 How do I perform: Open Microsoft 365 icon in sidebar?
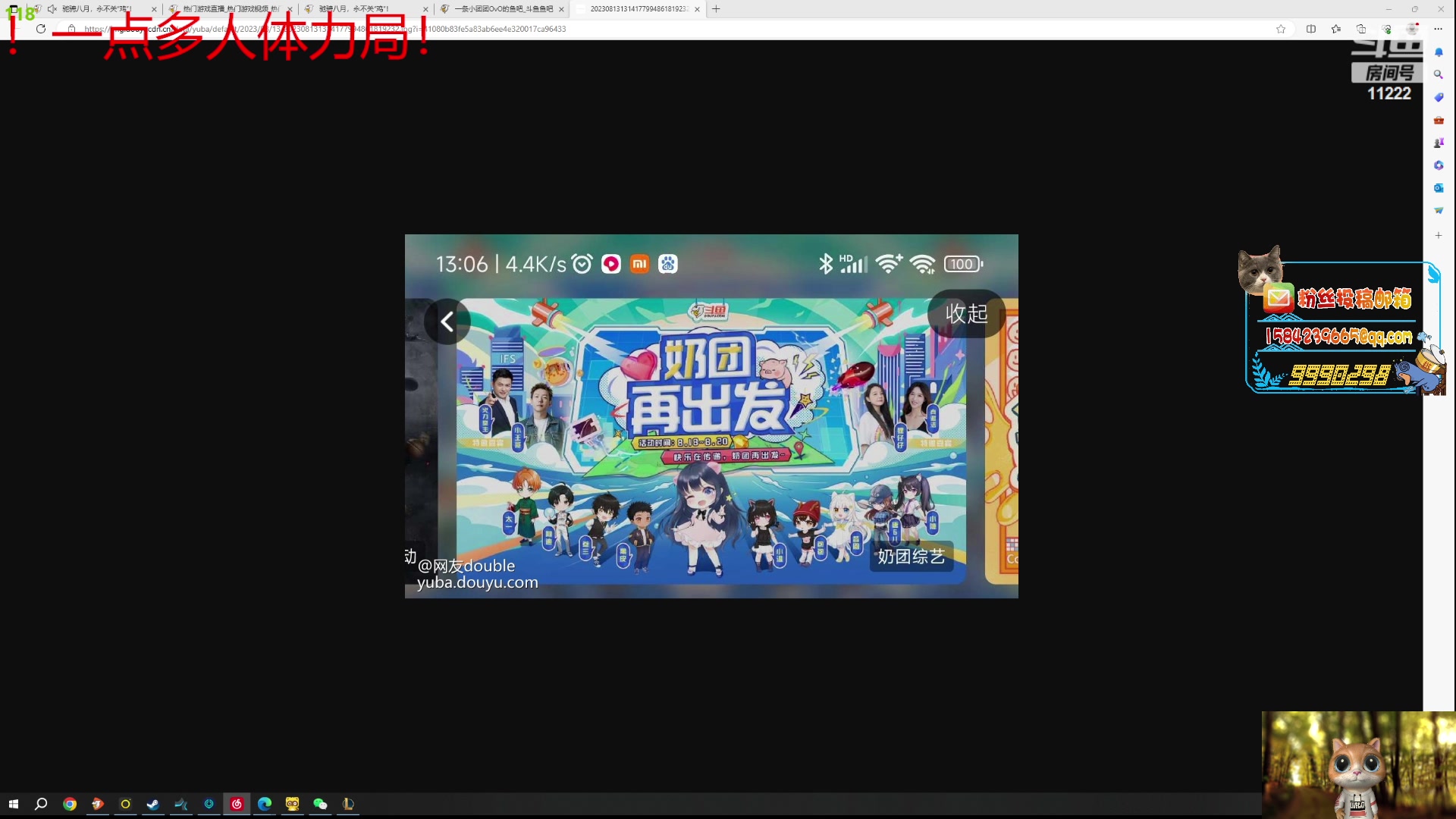click(x=1439, y=165)
